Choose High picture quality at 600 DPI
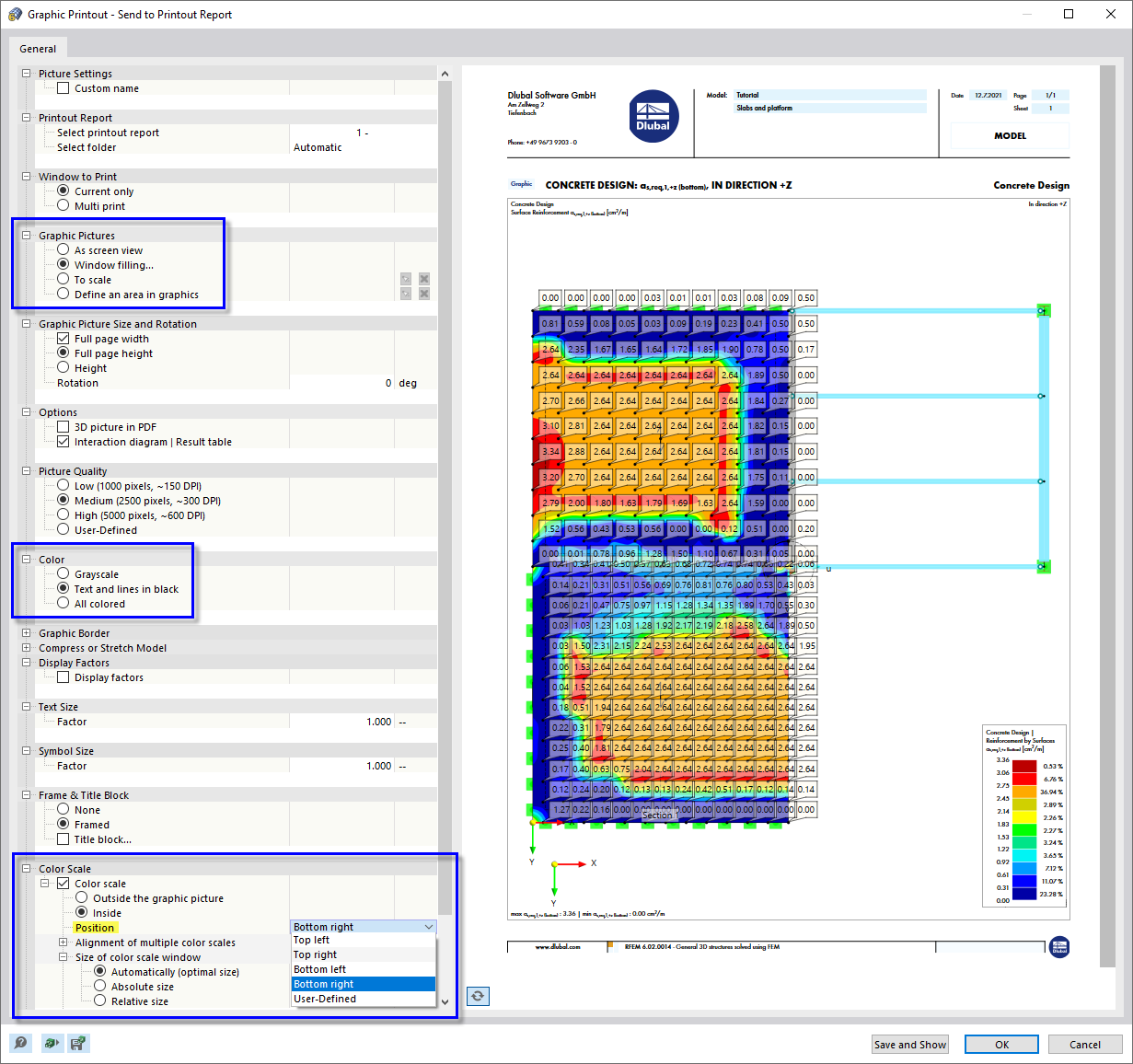Viewport: 1133px width, 1064px height. (63, 515)
